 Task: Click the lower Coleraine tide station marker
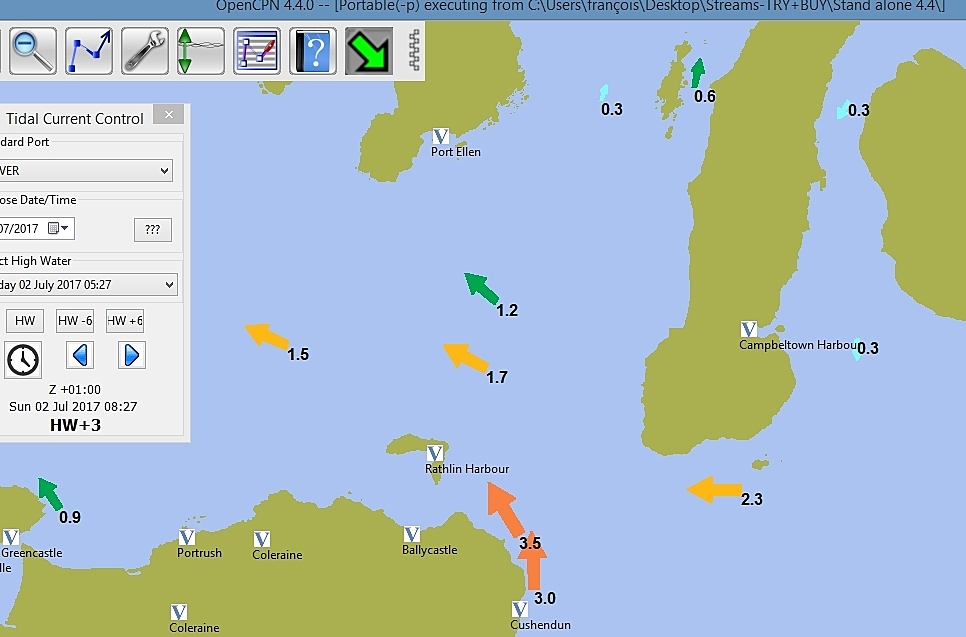(179, 612)
